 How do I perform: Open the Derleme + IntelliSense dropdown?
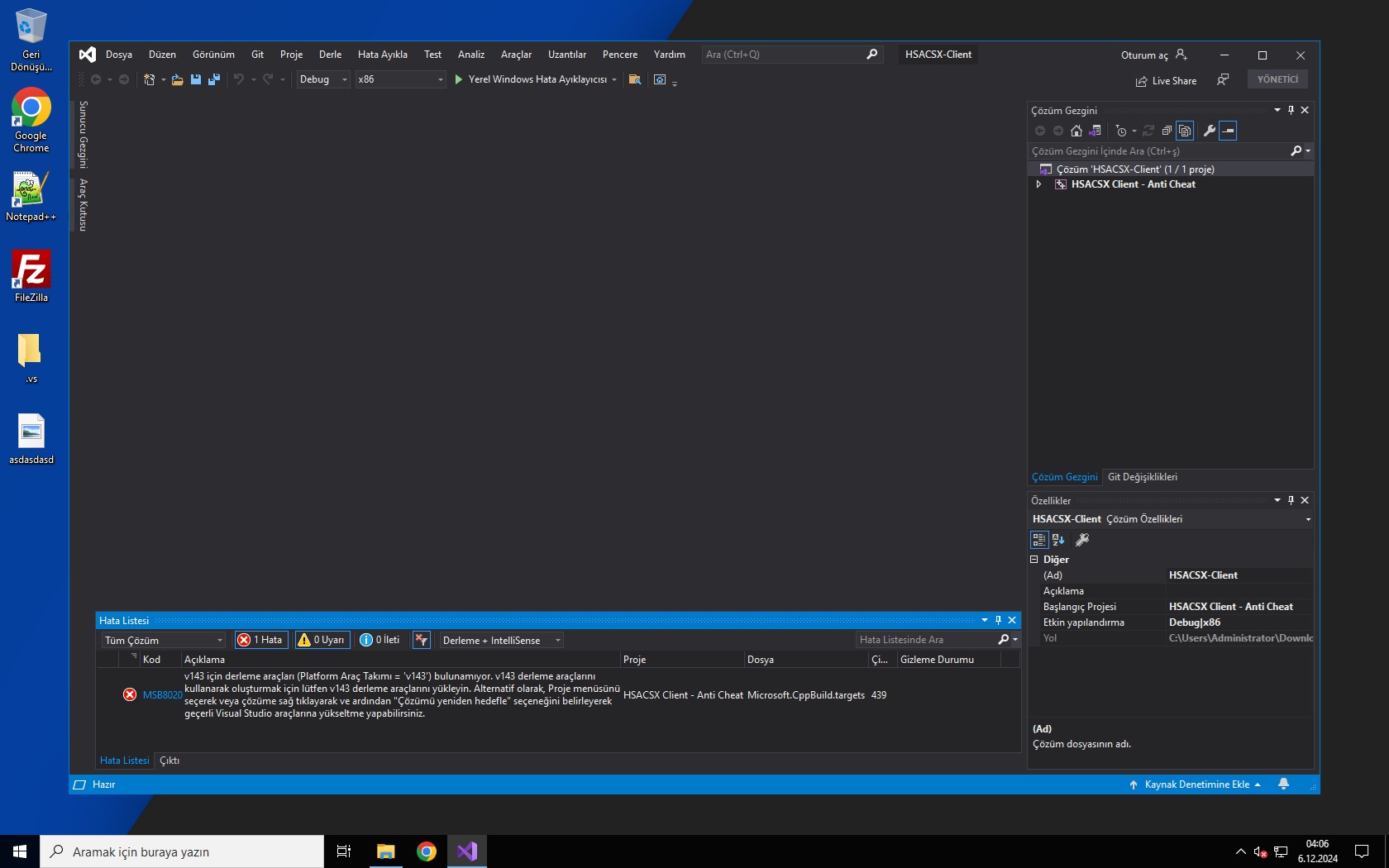pos(501,640)
